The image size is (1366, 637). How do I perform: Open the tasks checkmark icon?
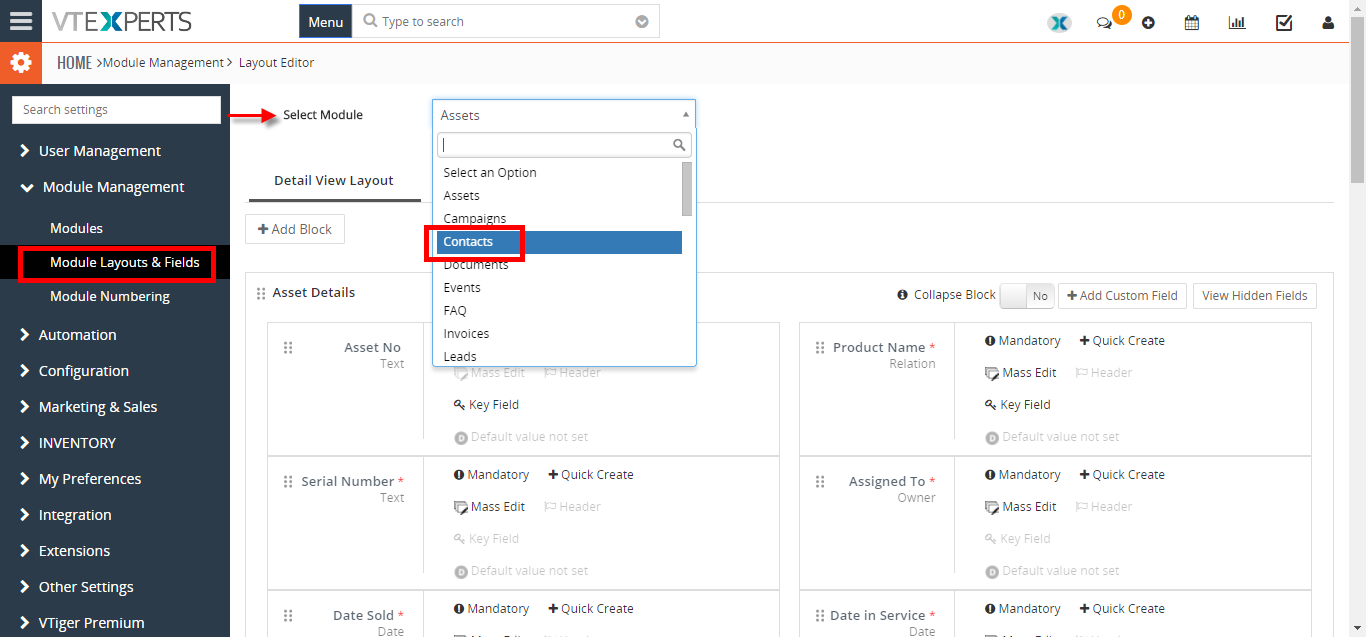pos(1284,22)
